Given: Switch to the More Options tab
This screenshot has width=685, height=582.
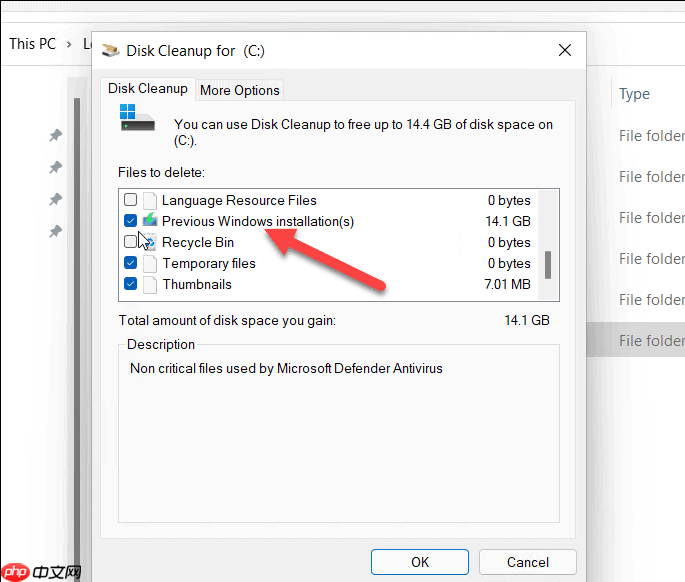Looking at the screenshot, I should [240, 90].
